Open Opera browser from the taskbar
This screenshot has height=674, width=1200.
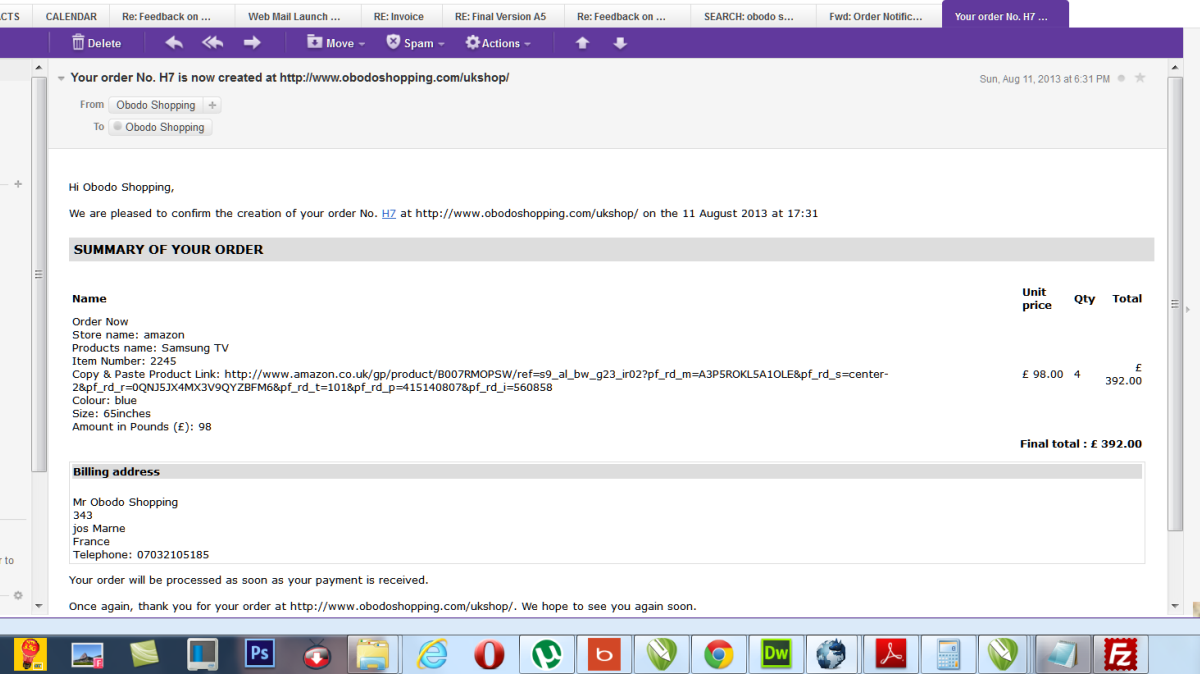[489, 654]
